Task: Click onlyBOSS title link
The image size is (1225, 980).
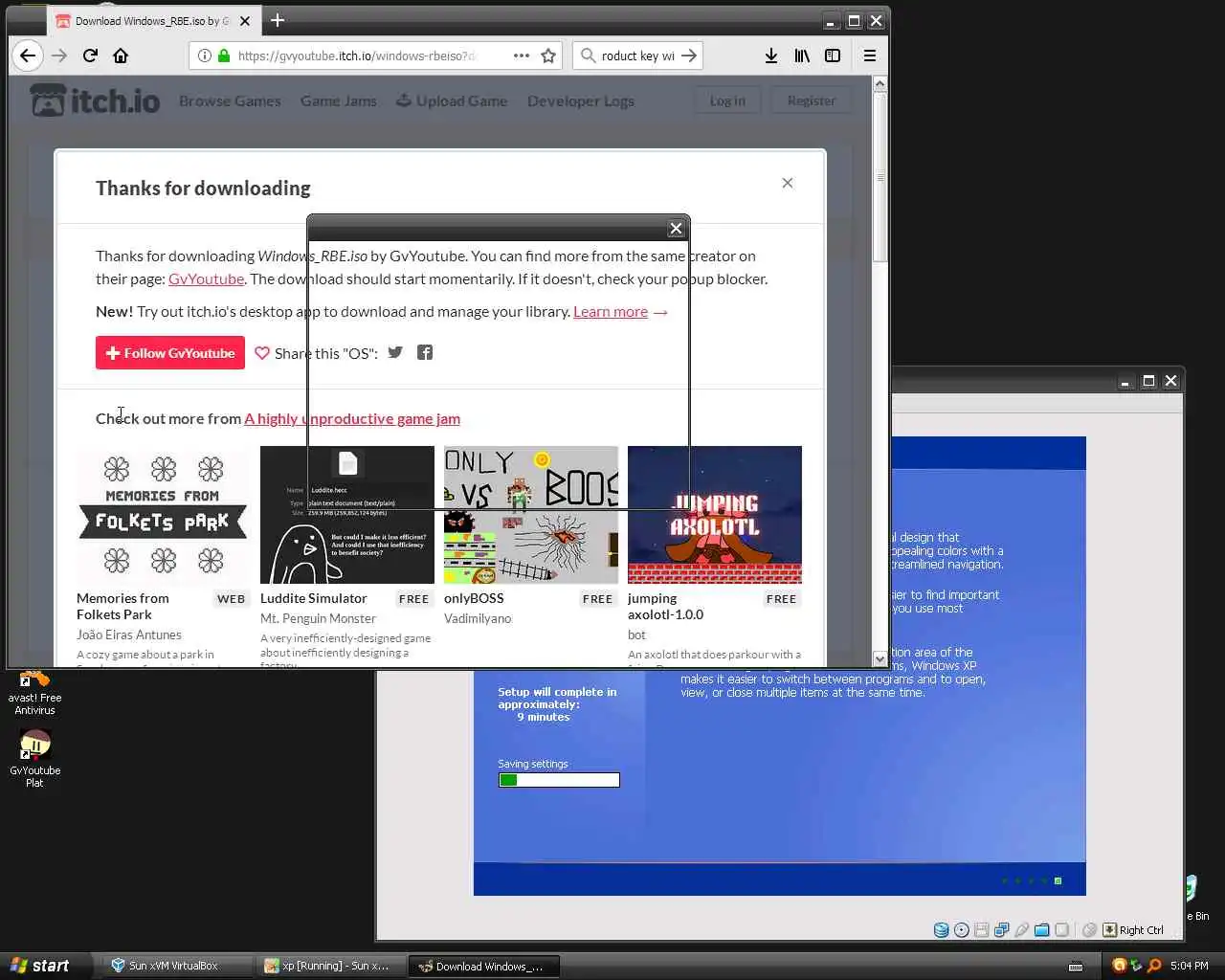Action: coord(474,598)
